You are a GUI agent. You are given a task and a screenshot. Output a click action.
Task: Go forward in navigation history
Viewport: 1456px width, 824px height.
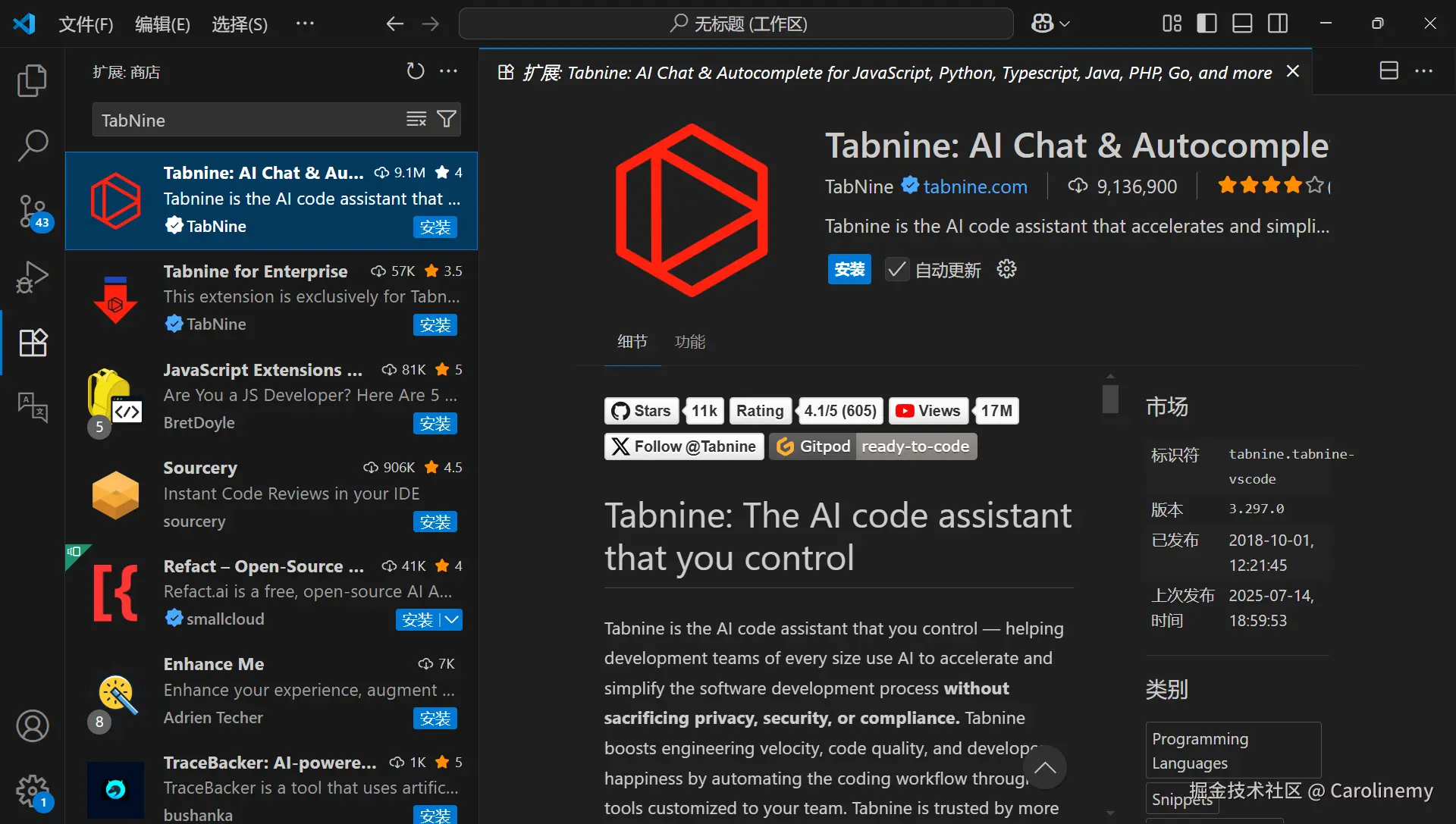431,23
